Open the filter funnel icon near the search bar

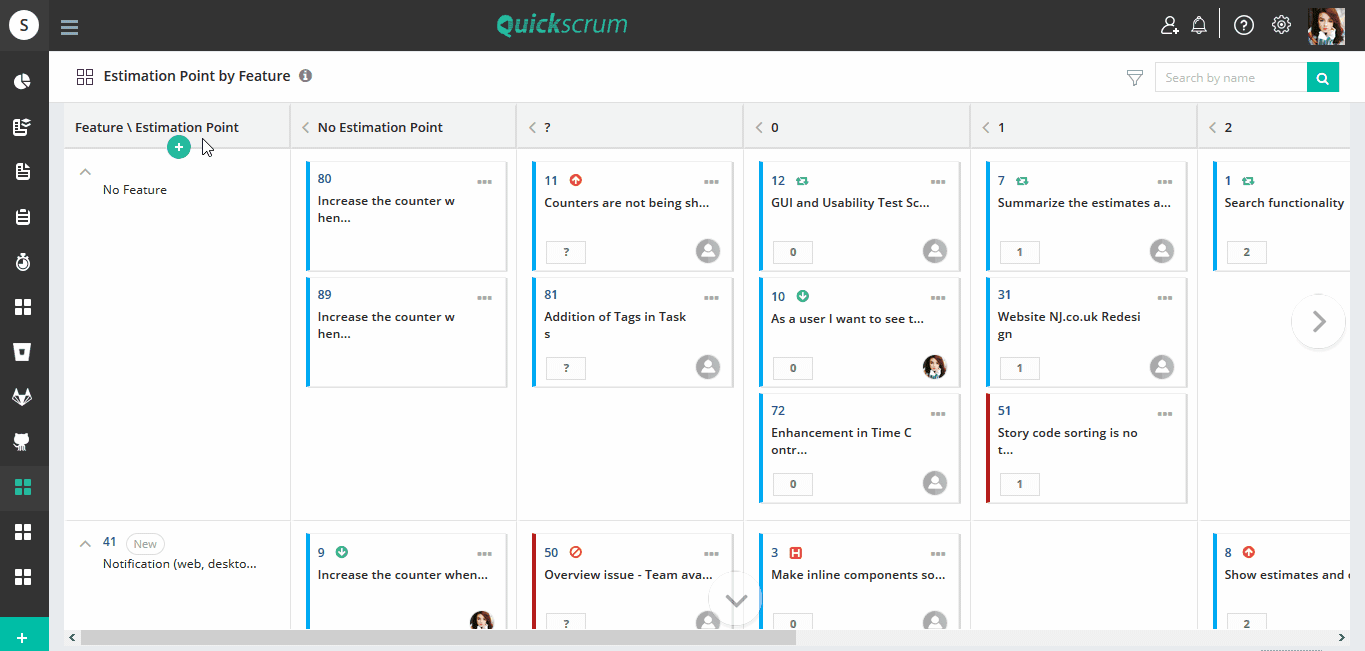pos(1134,77)
